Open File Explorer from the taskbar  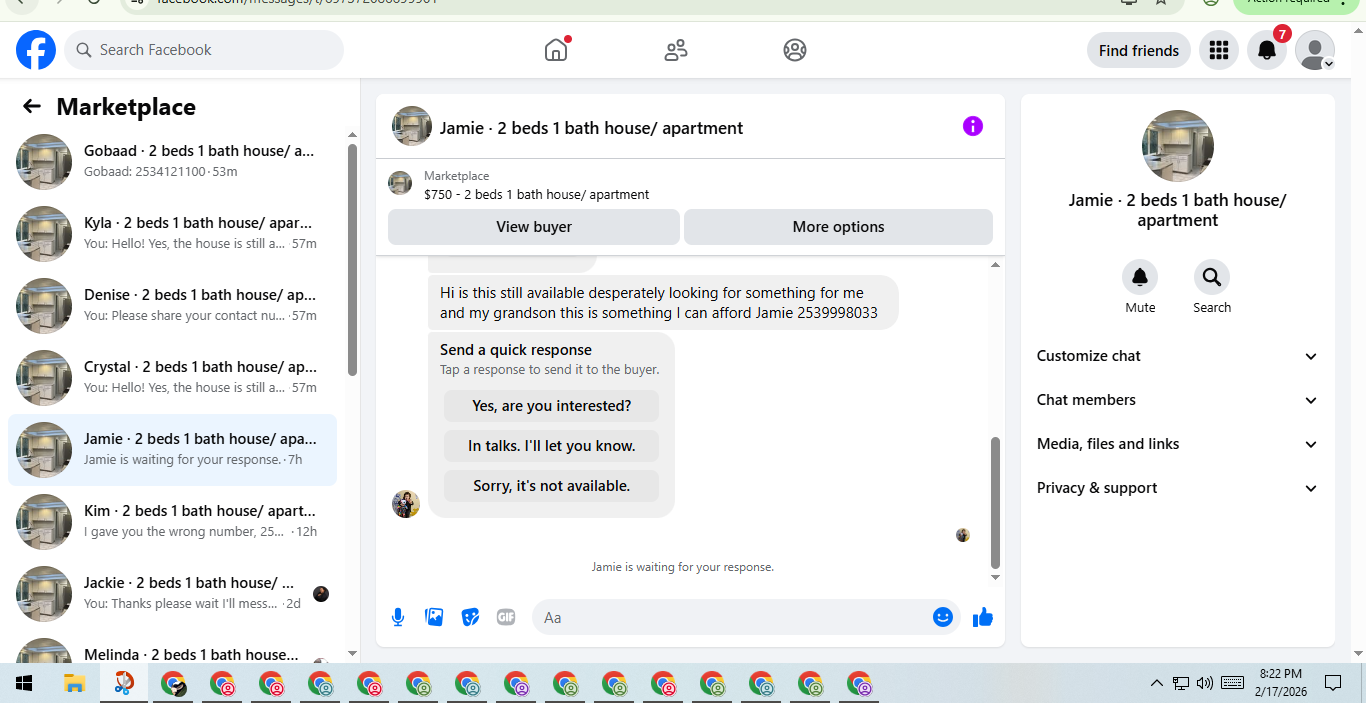point(75,684)
